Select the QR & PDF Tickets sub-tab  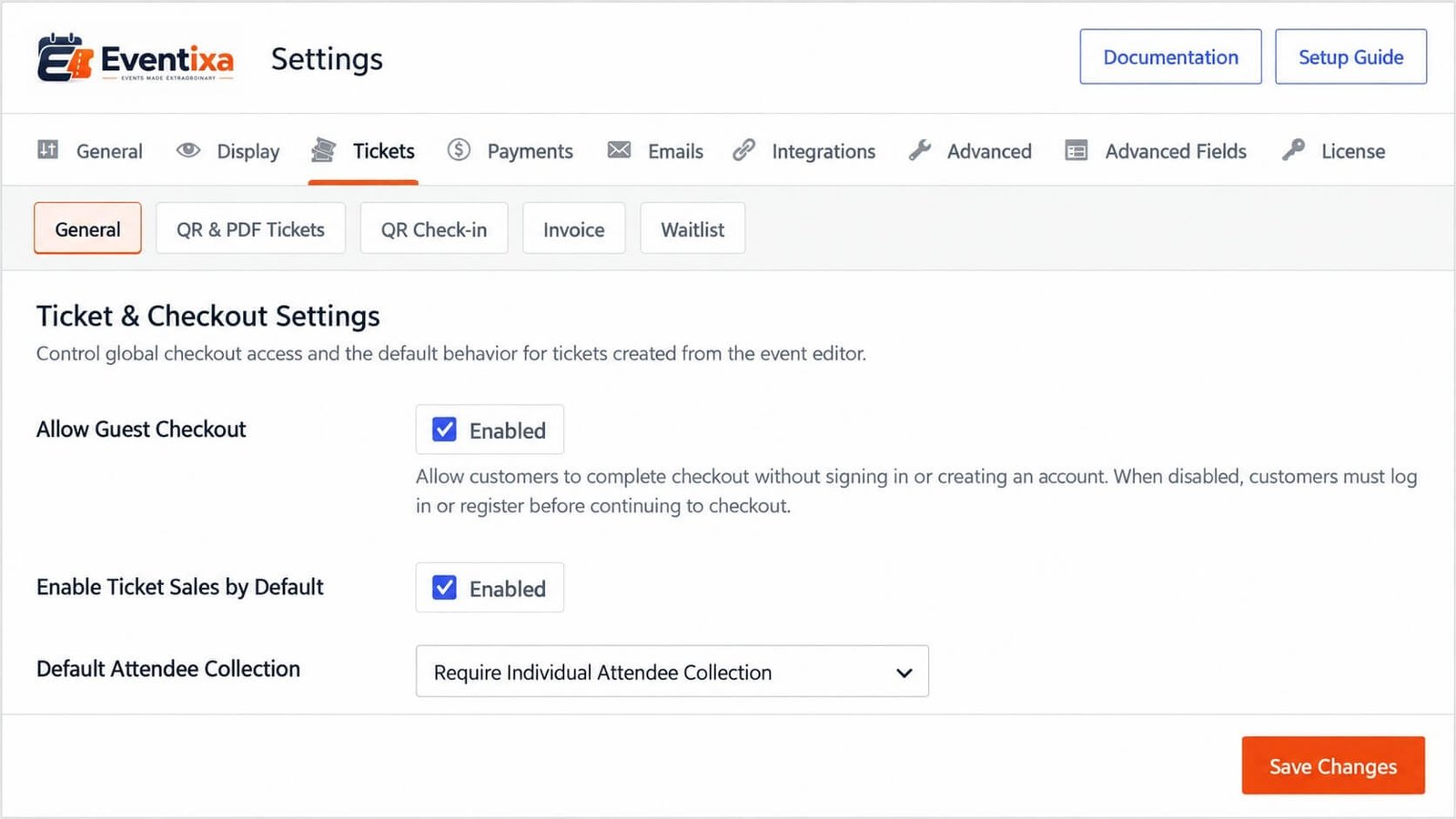coord(250,229)
